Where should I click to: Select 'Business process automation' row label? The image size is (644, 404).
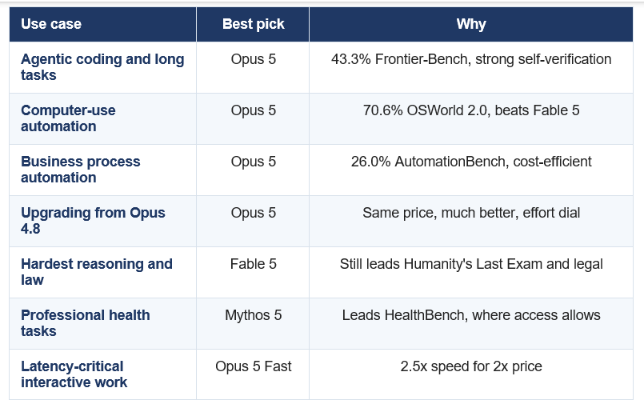coord(80,170)
